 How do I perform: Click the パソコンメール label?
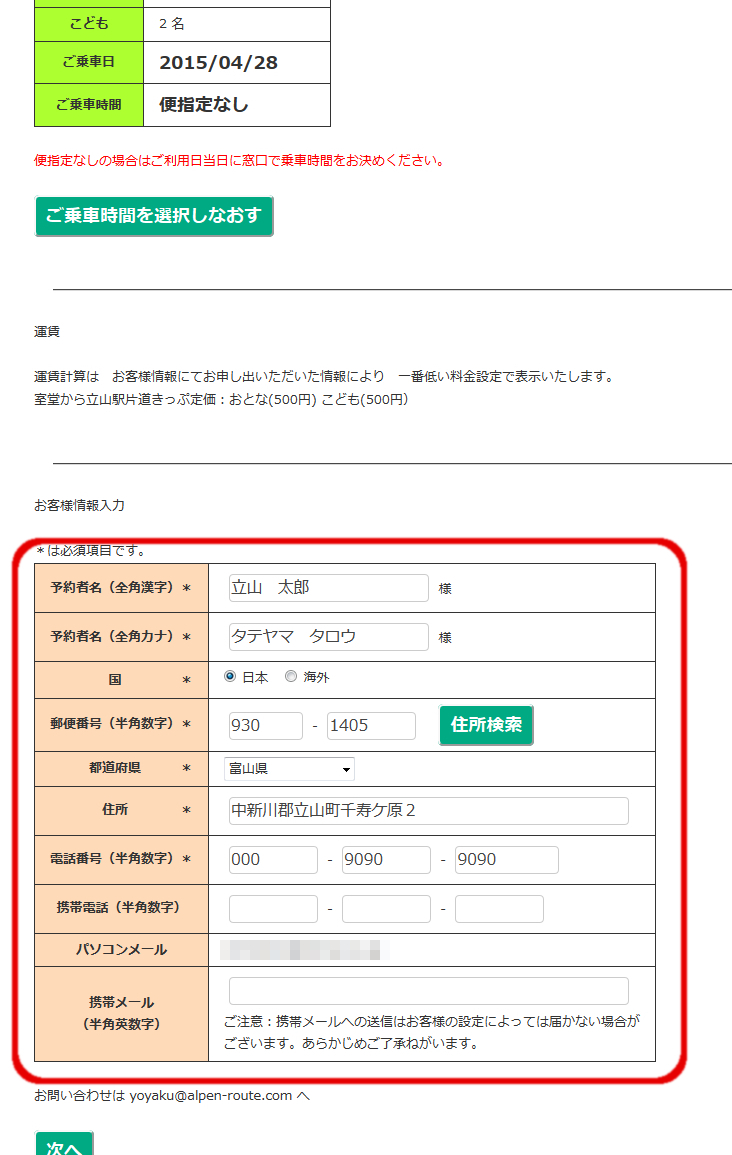122,950
